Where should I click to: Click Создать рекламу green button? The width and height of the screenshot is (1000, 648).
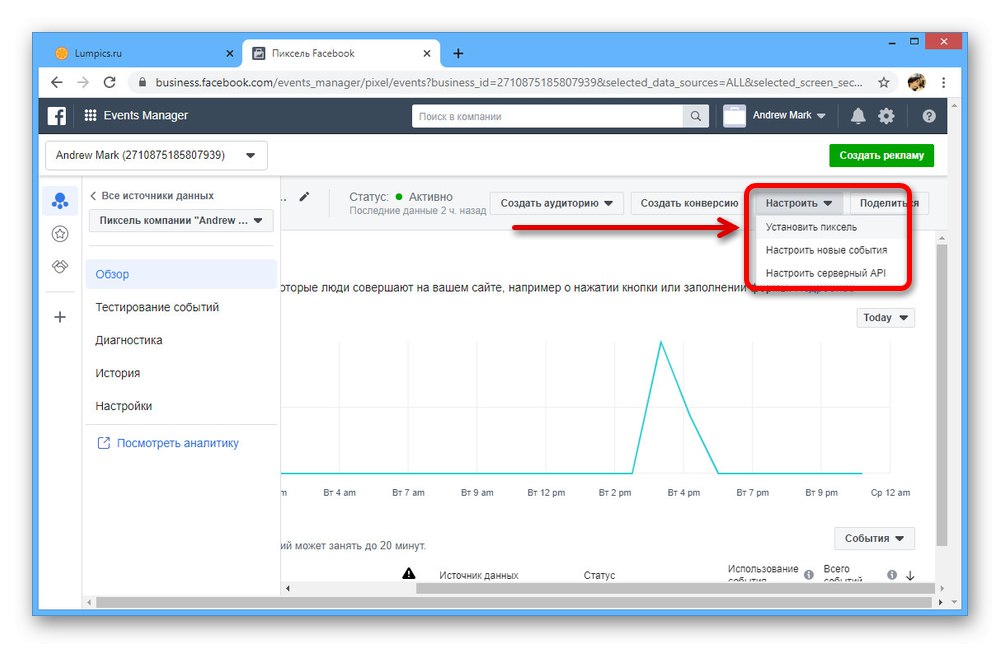click(x=881, y=155)
